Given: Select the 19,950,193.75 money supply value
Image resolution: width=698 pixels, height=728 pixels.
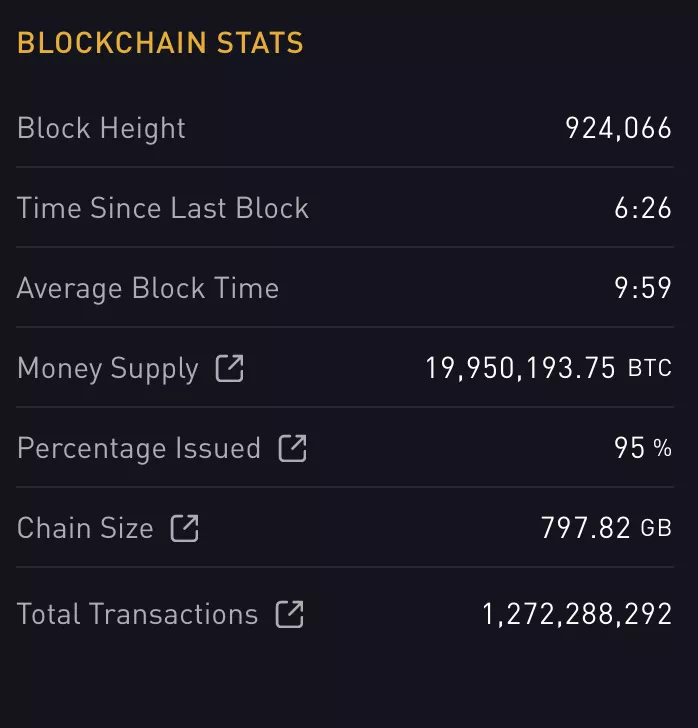Looking at the screenshot, I should click(520, 368).
